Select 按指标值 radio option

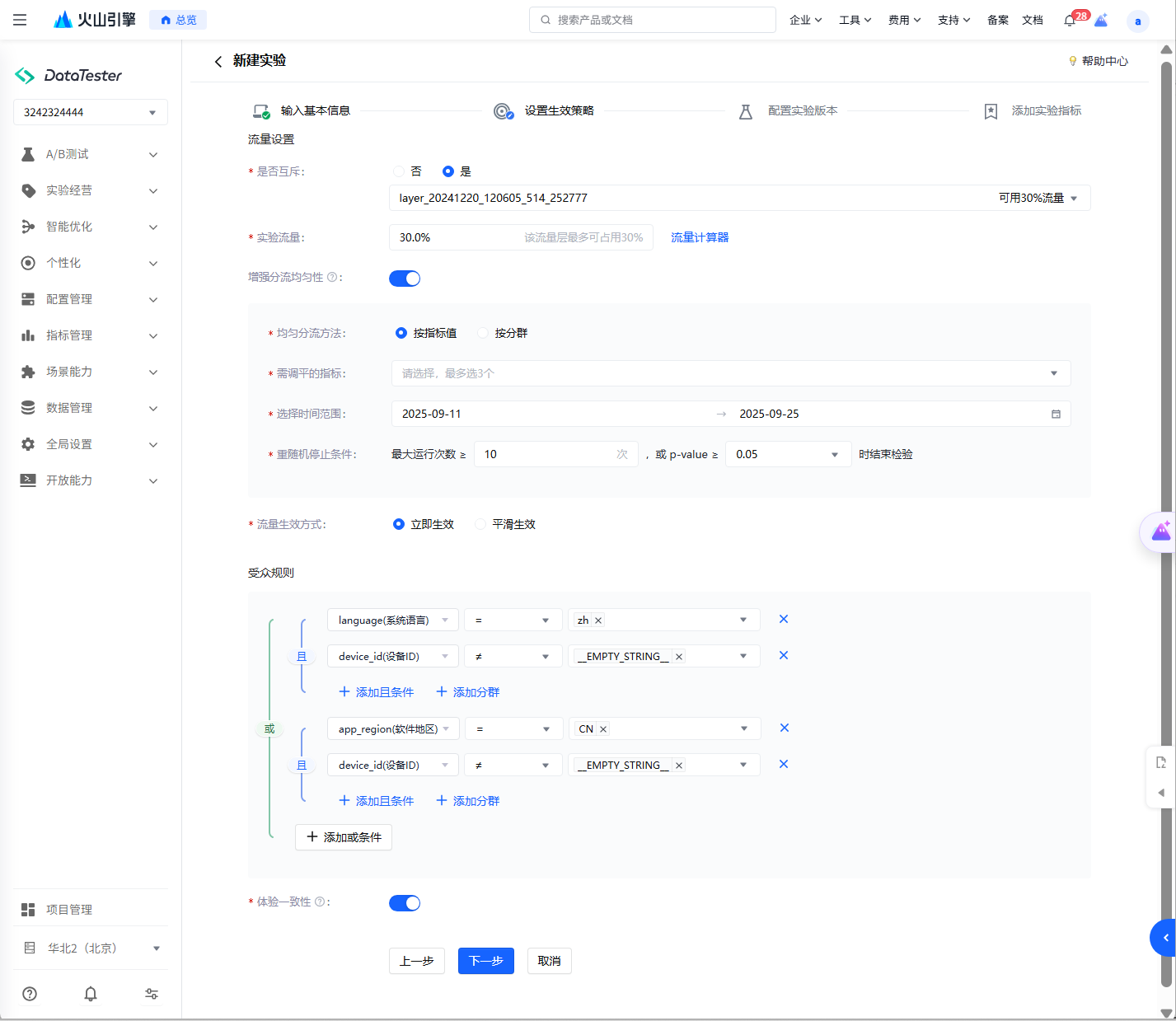pyautogui.click(x=401, y=333)
